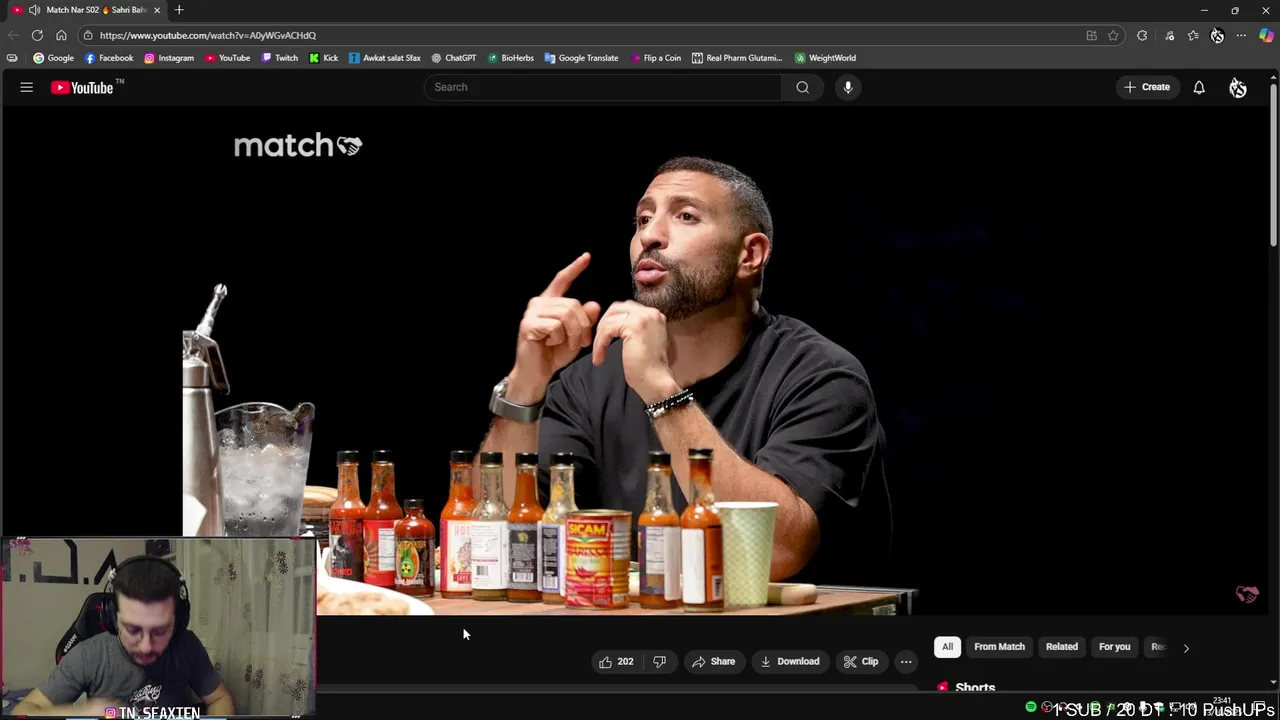Screen dimensions: 1280x720
Task: Download the video
Action: pos(789,661)
